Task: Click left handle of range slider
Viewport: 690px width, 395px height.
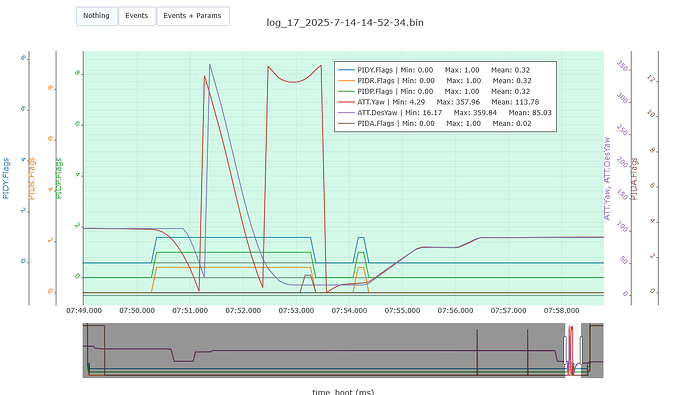Action: pyautogui.click(x=565, y=350)
